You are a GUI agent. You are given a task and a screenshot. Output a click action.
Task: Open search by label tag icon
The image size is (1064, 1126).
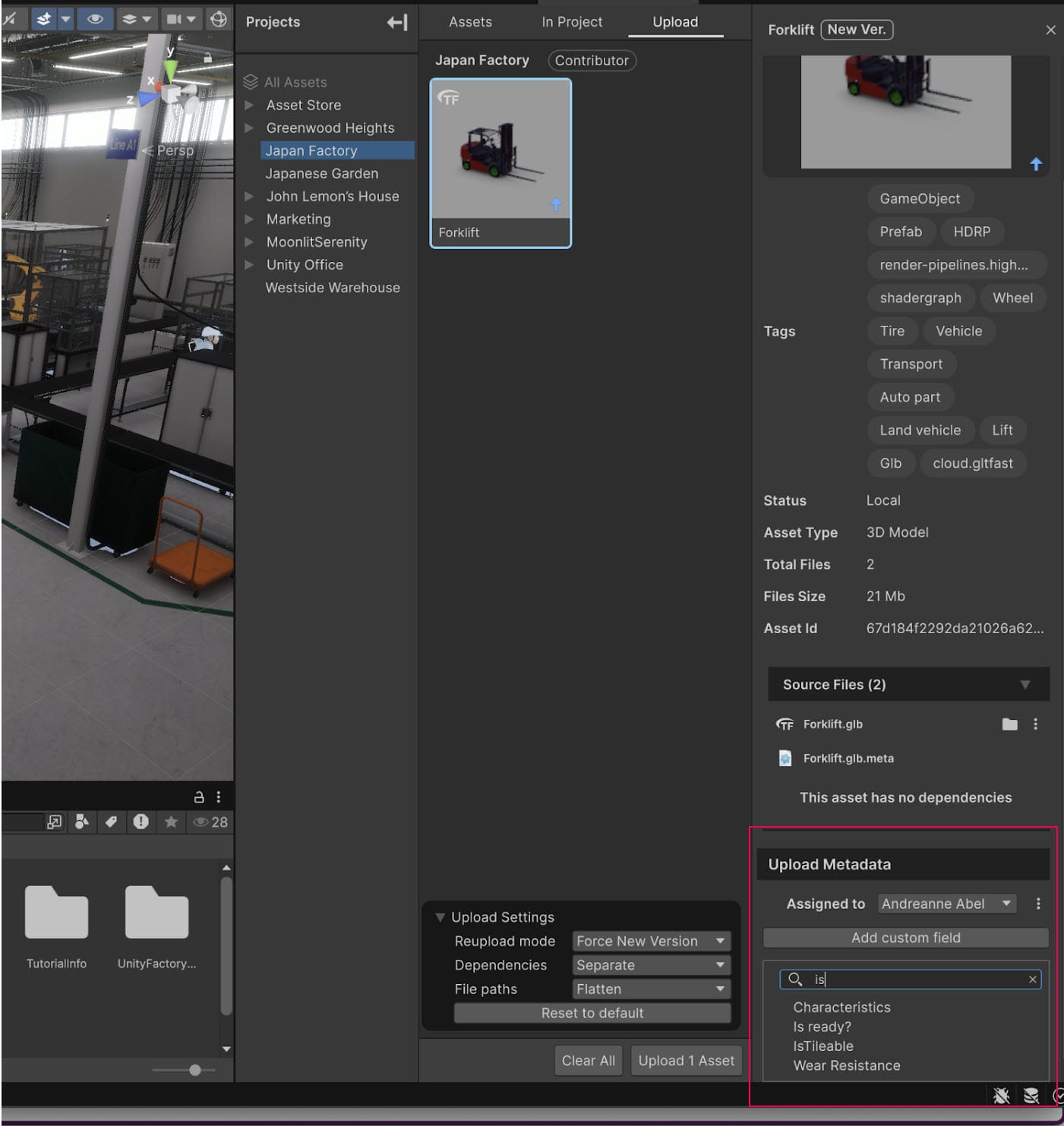(x=111, y=822)
